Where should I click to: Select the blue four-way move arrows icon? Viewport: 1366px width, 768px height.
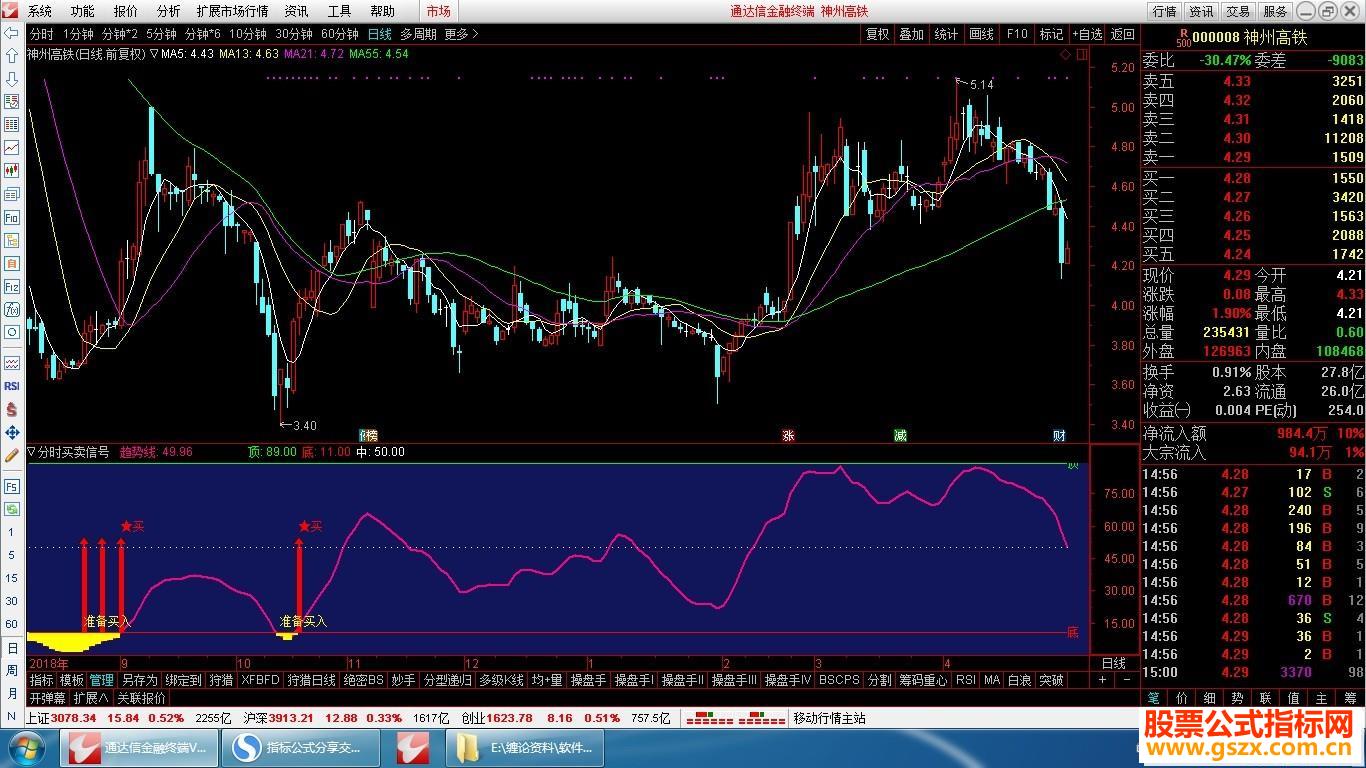(12, 432)
